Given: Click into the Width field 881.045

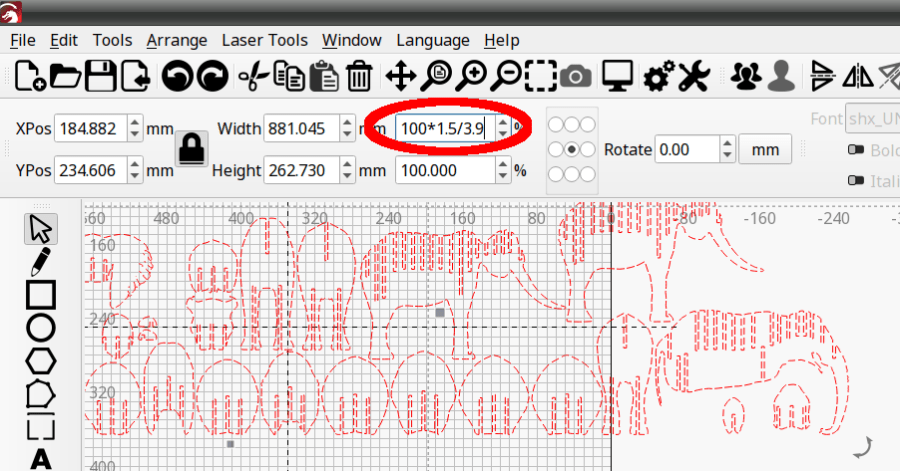Looking at the screenshot, I should [x=302, y=128].
